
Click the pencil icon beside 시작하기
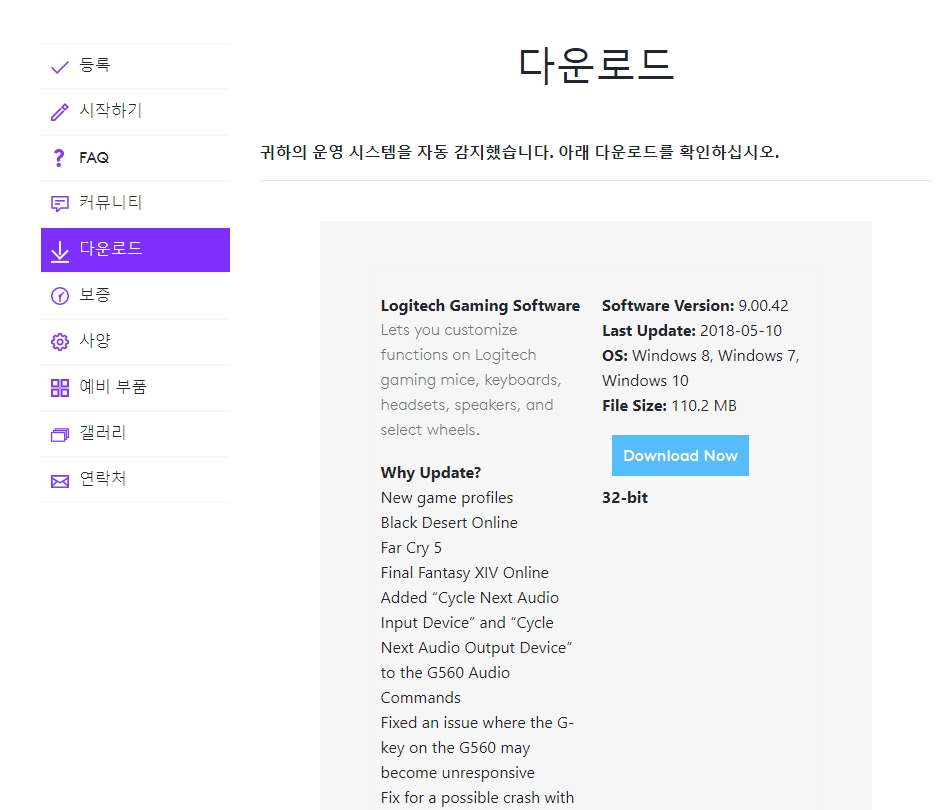pyautogui.click(x=60, y=112)
